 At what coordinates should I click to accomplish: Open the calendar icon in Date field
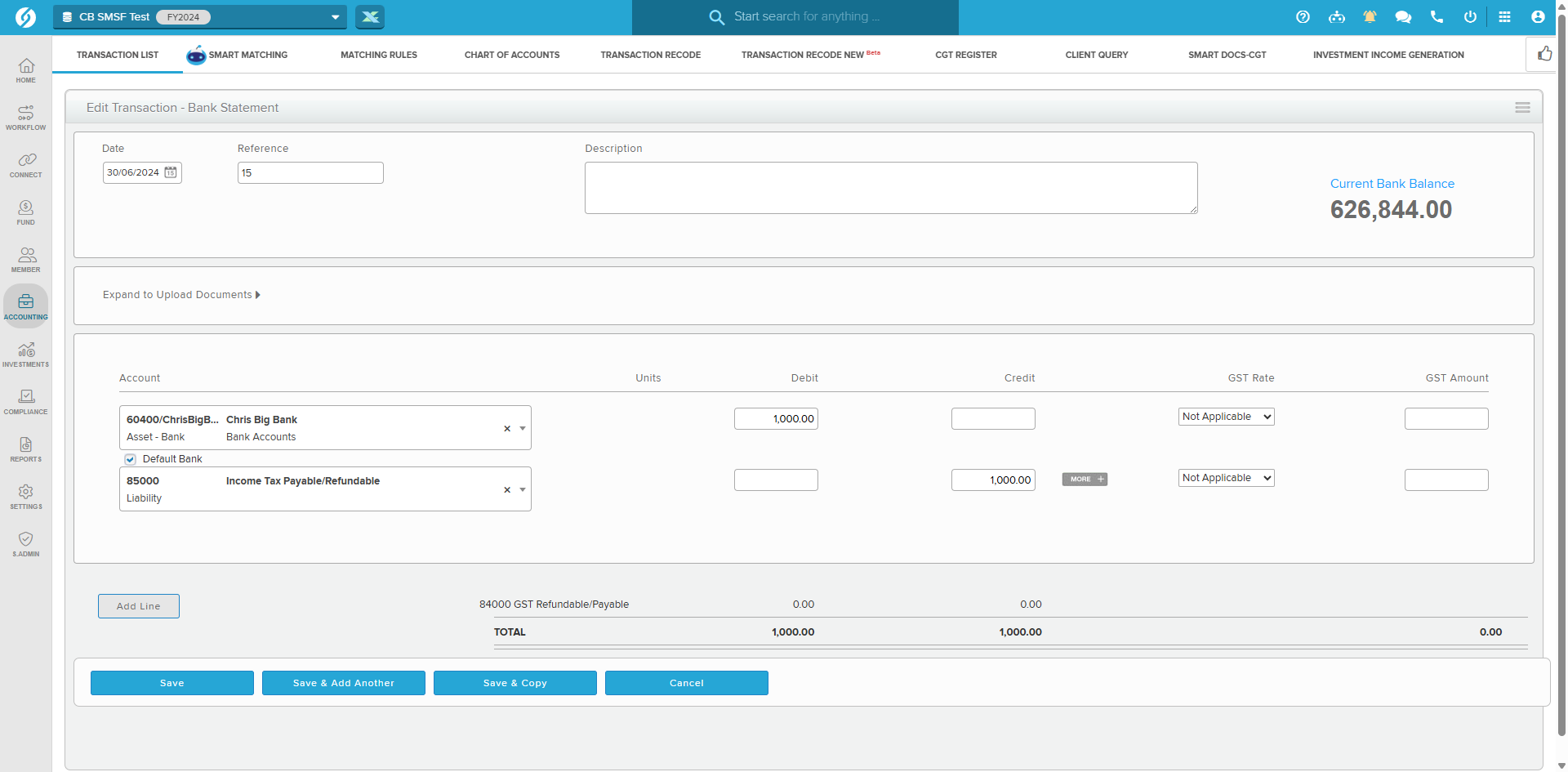(171, 172)
